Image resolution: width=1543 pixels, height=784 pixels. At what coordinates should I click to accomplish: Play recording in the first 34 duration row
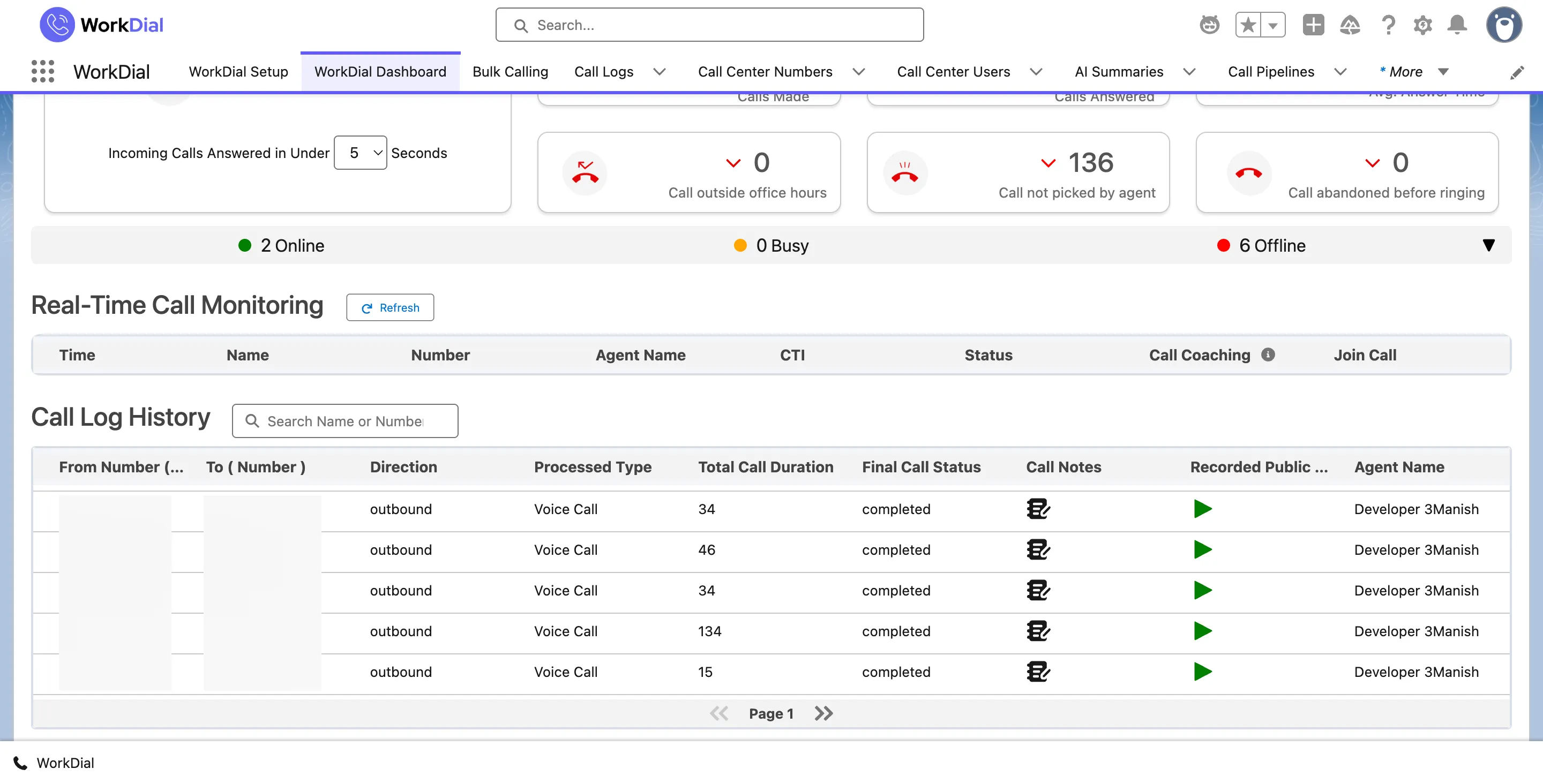pyautogui.click(x=1202, y=509)
